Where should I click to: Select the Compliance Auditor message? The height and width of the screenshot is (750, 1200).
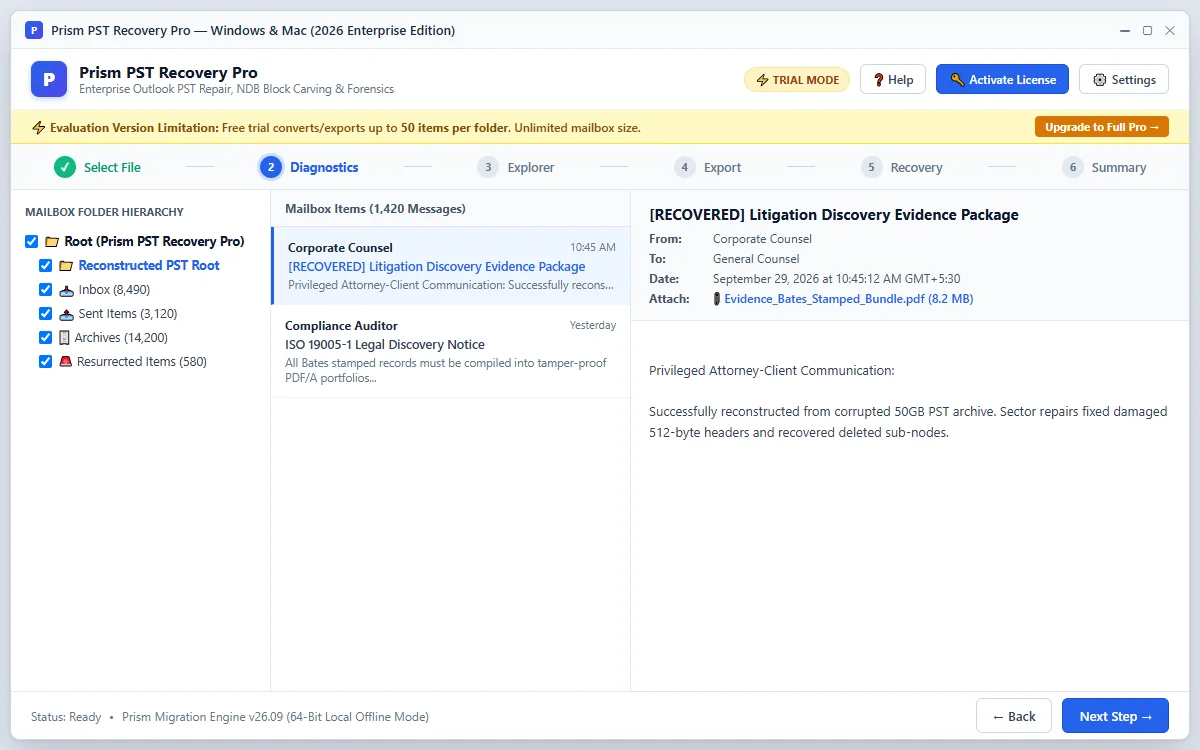[x=451, y=351]
